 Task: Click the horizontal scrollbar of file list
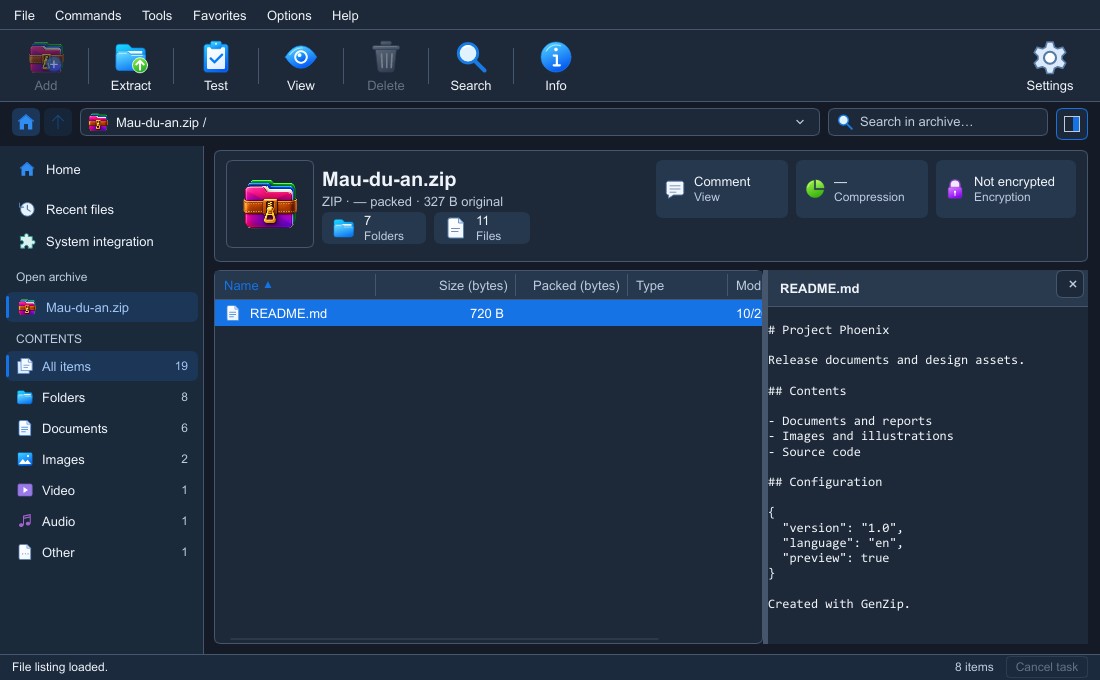pos(444,639)
